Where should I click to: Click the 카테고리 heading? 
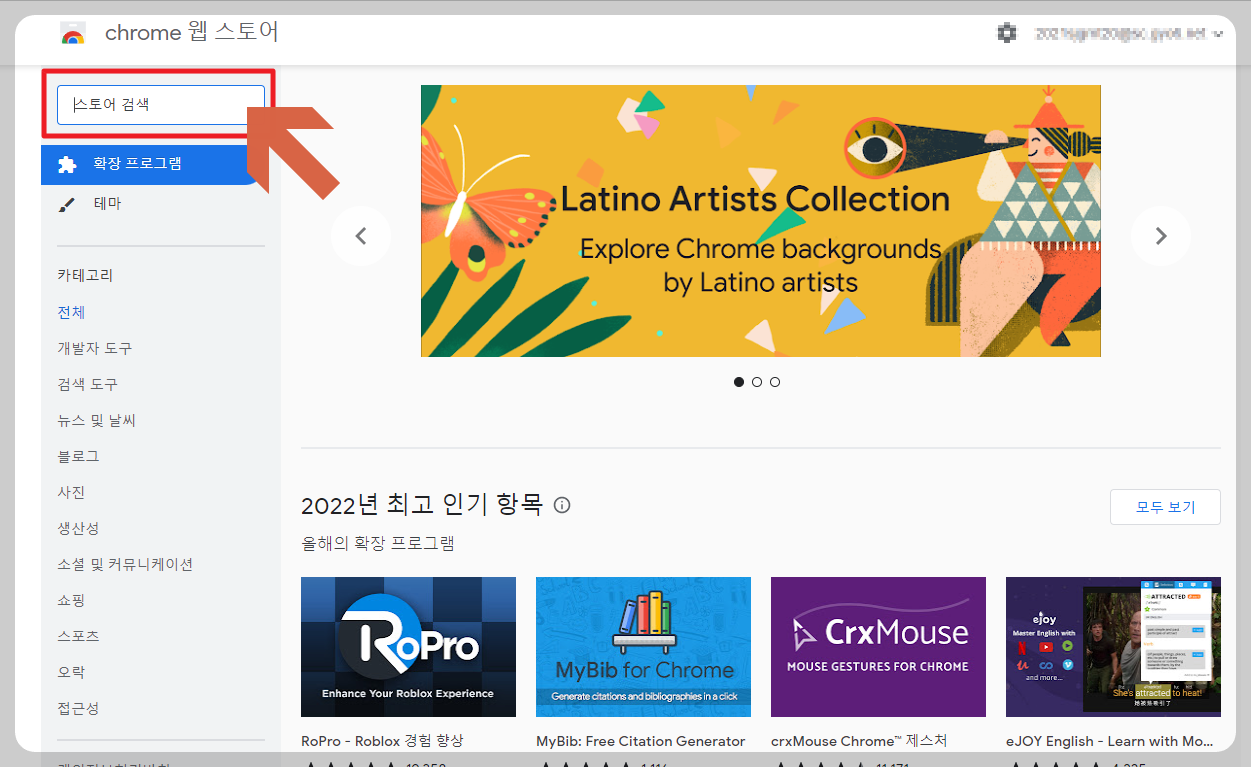[x=85, y=275]
